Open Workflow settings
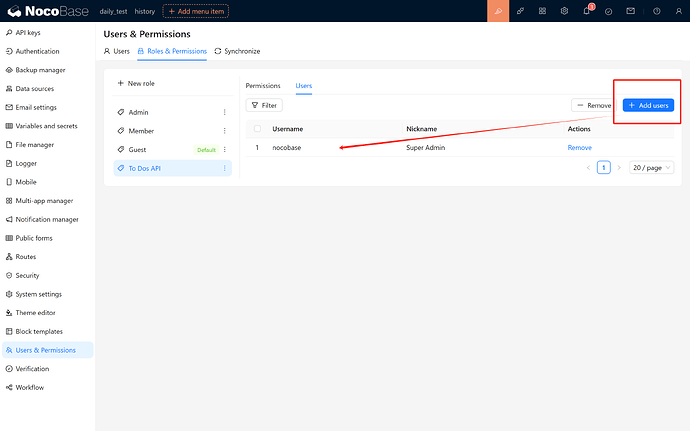 pyautogui.click(x=48, y=387)
